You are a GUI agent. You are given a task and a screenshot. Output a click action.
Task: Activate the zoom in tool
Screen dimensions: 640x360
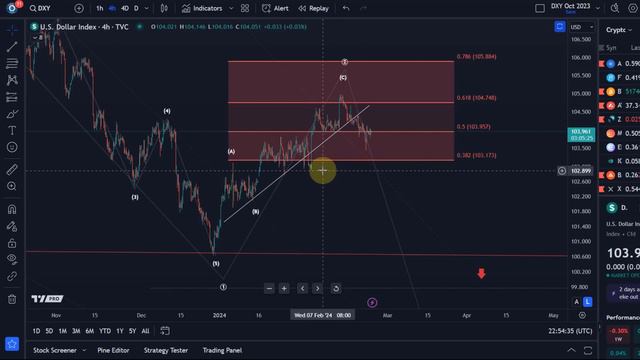[x=12, y=186]
